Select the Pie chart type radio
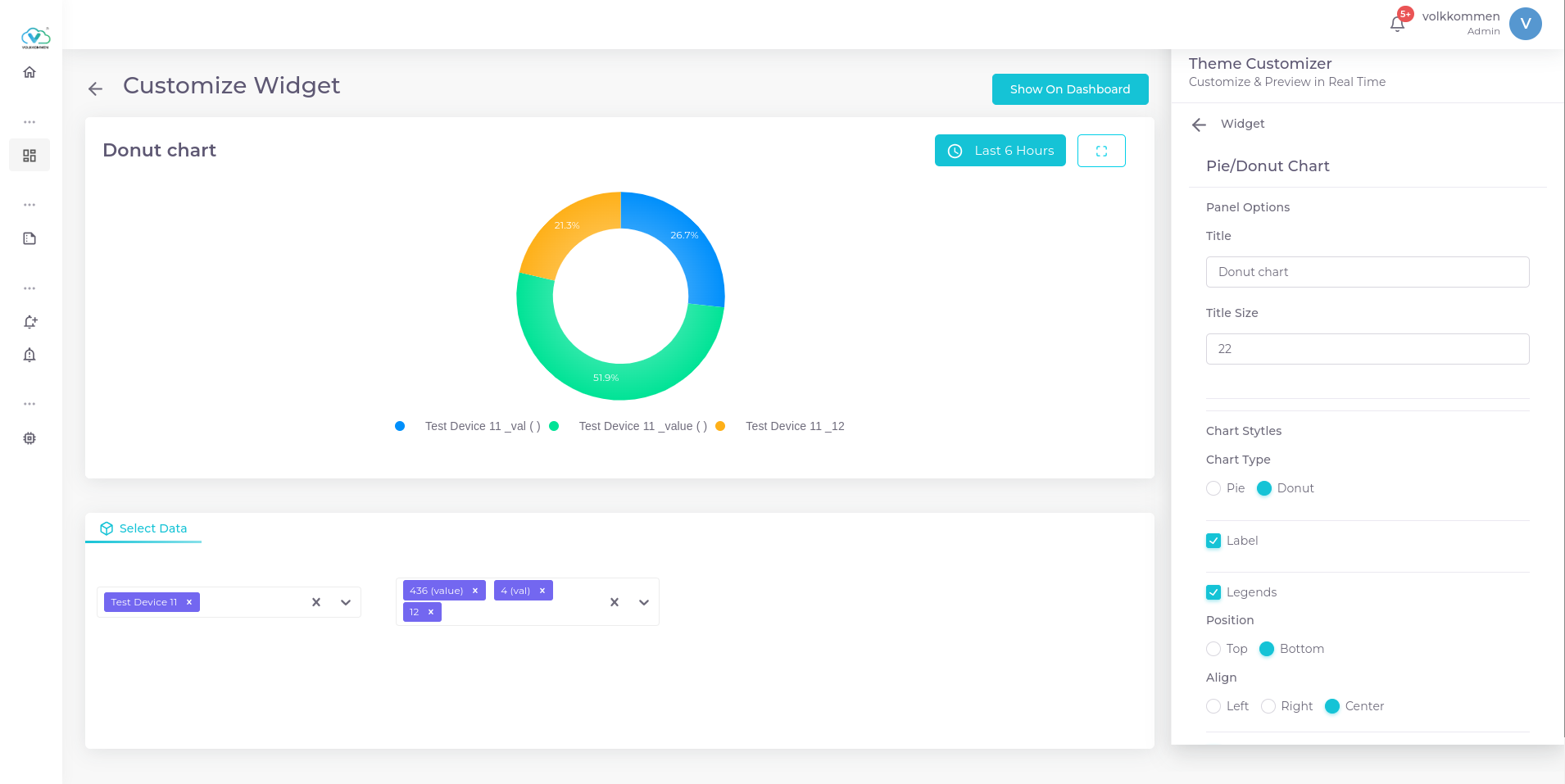The image size is (1565, 784). (1213, 488)
